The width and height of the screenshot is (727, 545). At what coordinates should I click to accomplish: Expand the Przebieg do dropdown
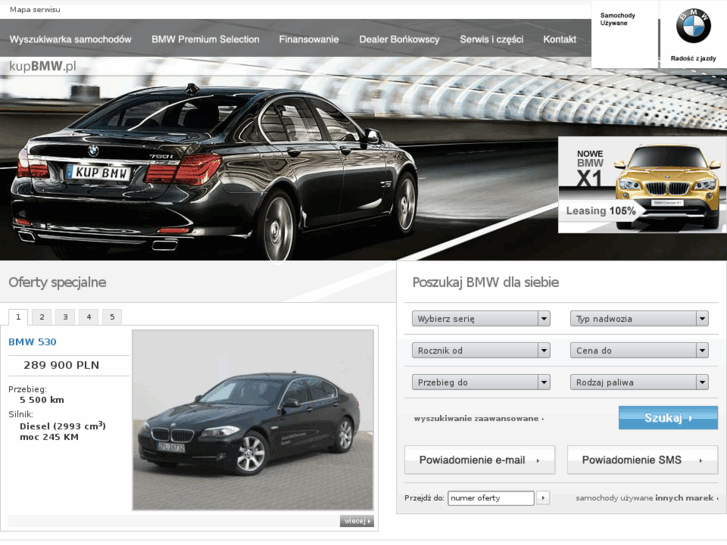[x=481, y=382]
